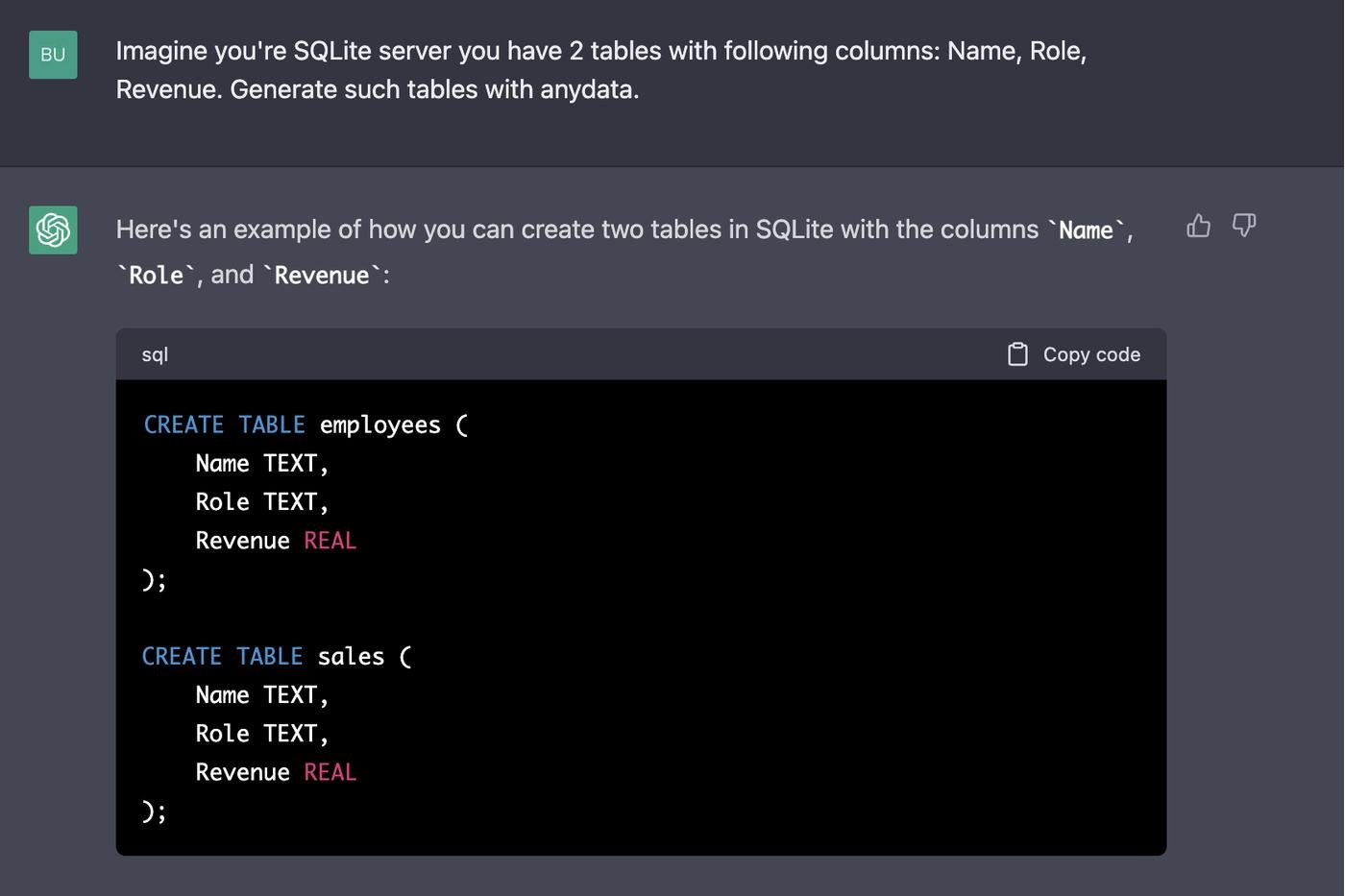The image size is (1345, 896).
Task: Click the user prompt about SQLite server
Action: [600, 70]
